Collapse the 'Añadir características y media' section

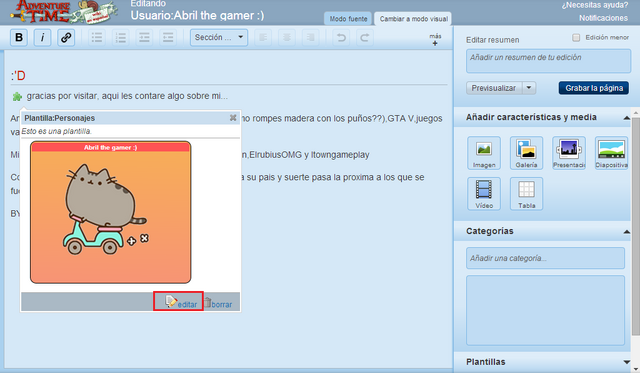pyautogui.click(x=627, y=118)
